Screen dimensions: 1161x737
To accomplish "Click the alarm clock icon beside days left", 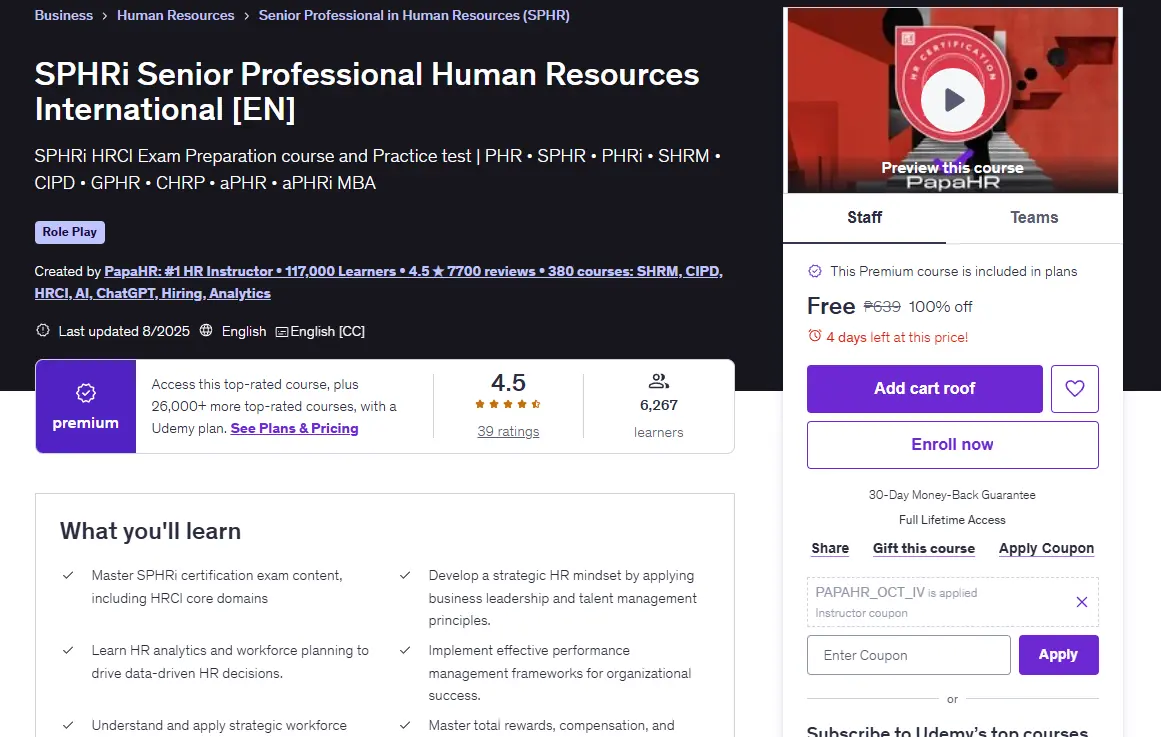I will click(814, 336).
